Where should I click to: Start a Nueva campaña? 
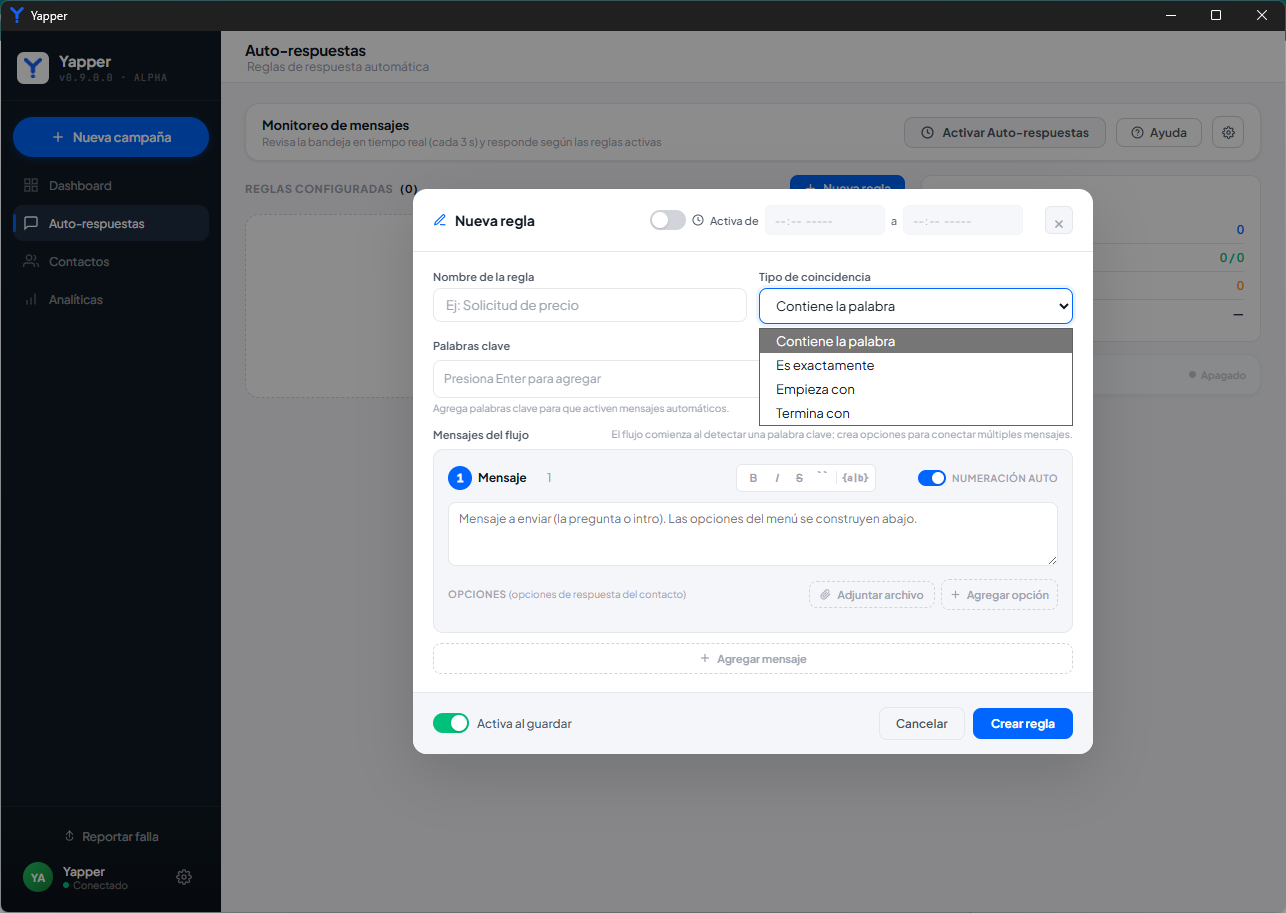(x=111, y=137)
